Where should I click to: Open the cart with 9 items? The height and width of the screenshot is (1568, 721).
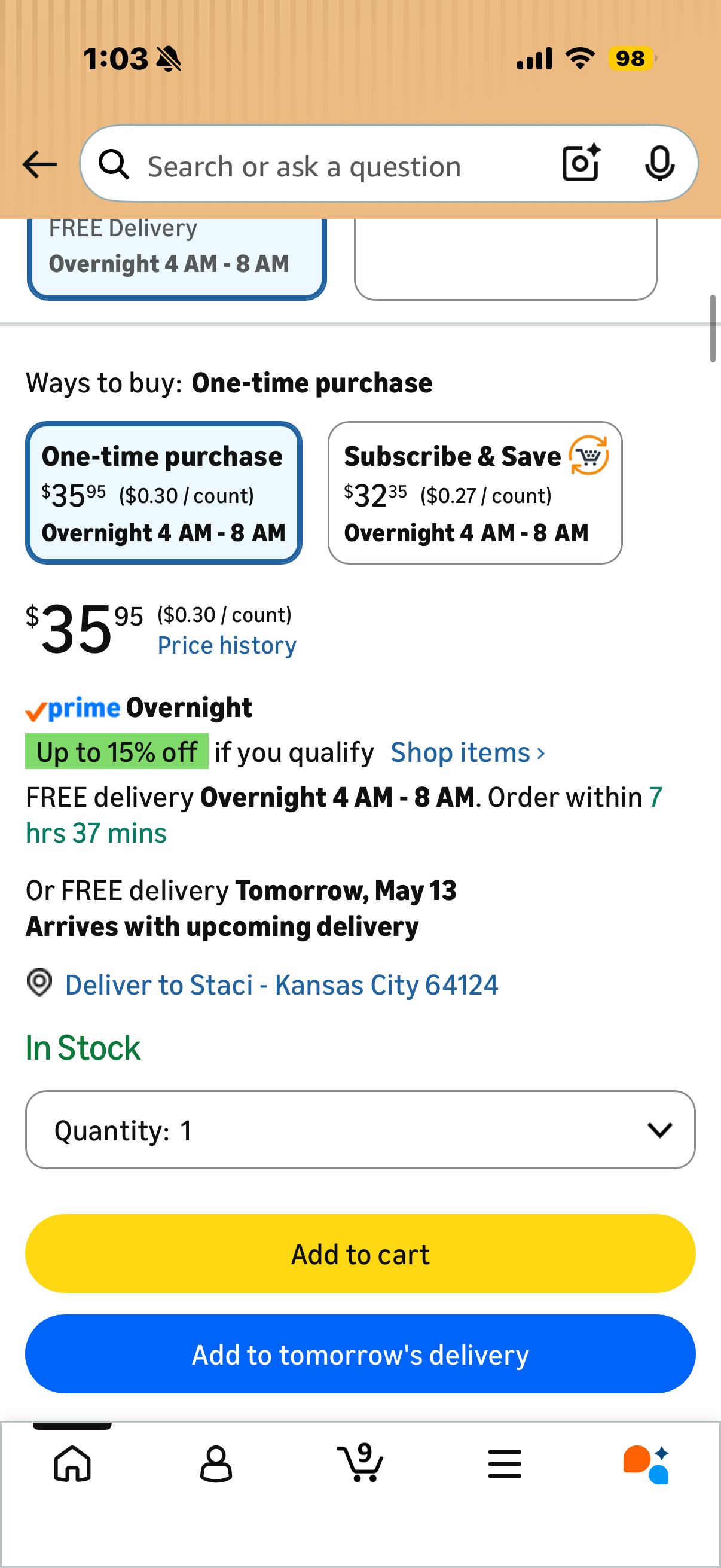(360, 1462)
